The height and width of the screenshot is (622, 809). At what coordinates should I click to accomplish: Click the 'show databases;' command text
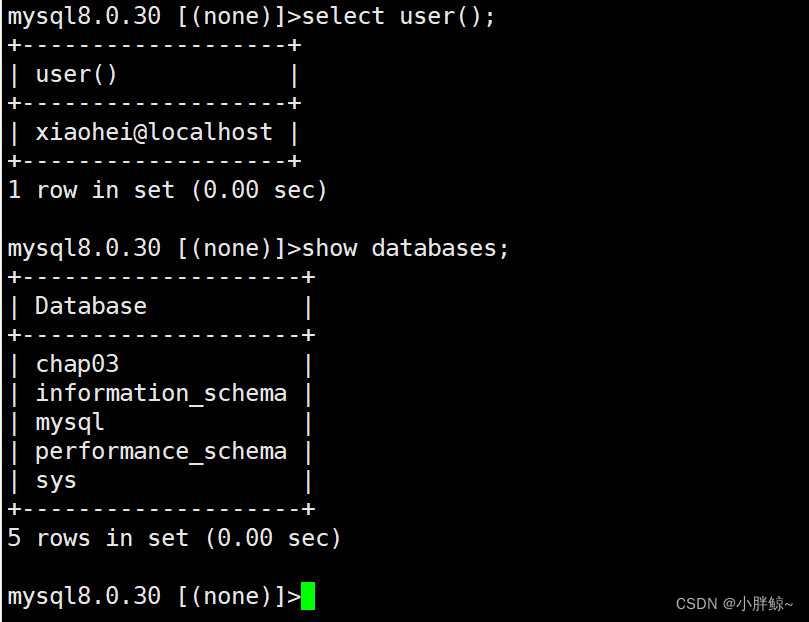[x=406, y=248]
